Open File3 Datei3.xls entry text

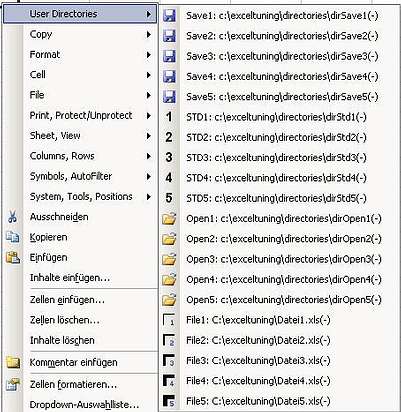(x=258, y=361)
